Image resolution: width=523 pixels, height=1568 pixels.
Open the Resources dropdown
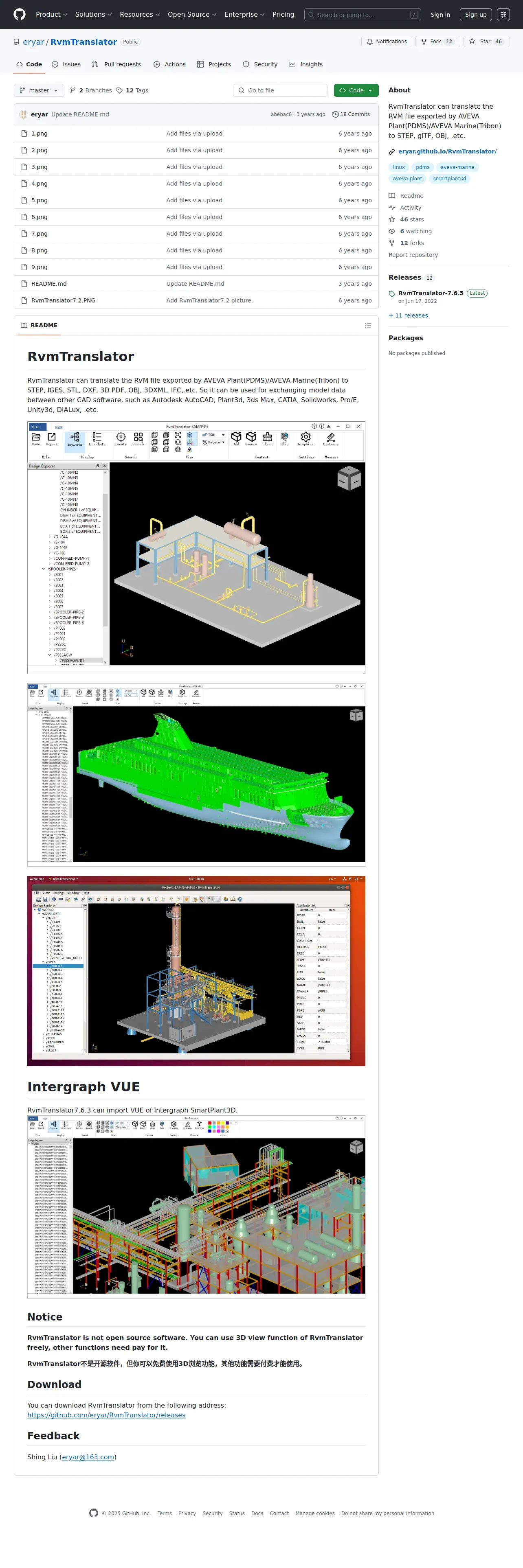tap(139, 15)
